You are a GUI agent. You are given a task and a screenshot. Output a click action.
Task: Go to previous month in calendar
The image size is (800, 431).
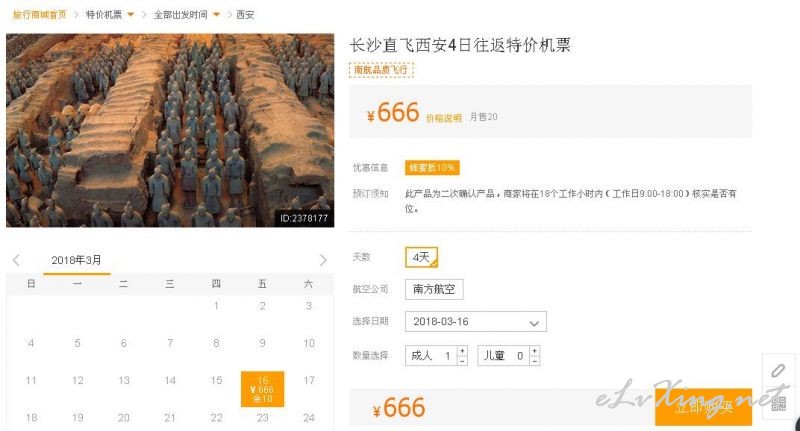click(16, 260)
